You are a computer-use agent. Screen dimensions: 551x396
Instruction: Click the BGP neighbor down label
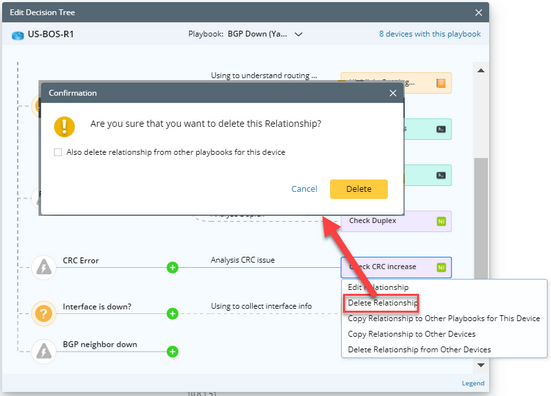point(100,344)
